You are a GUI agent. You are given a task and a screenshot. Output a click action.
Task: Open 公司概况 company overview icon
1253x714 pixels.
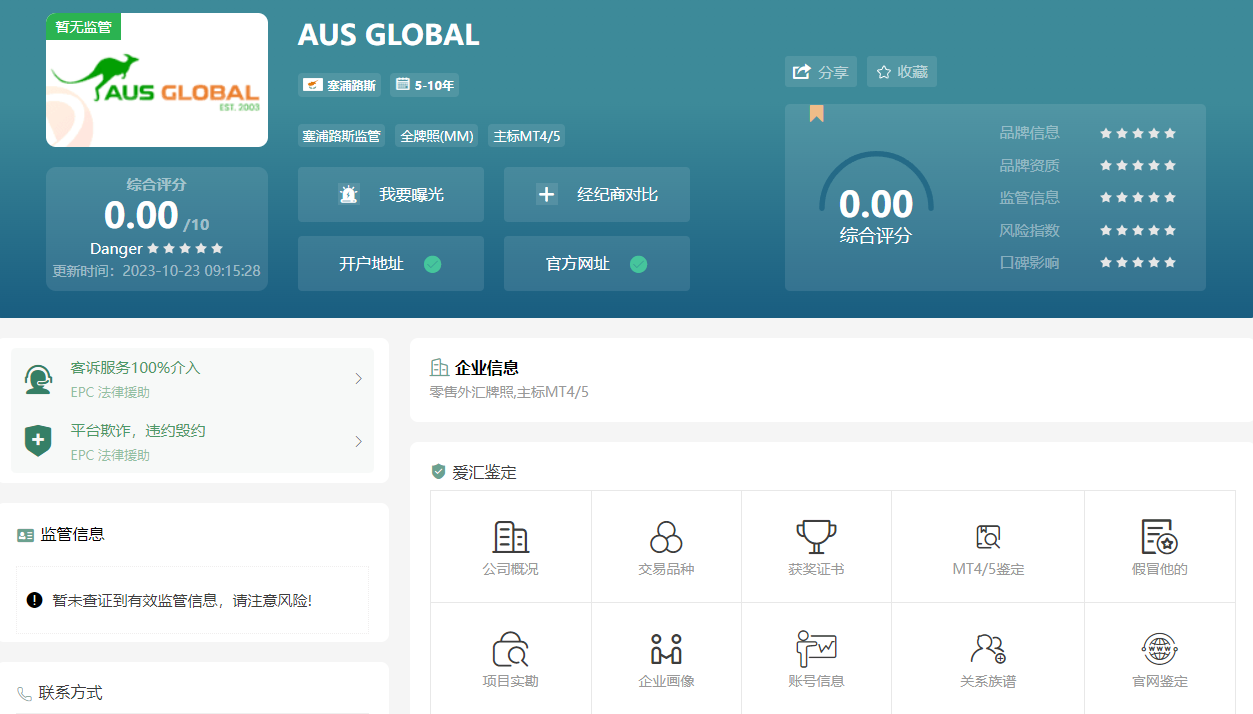pyautogui.click(x=510, y=538)
